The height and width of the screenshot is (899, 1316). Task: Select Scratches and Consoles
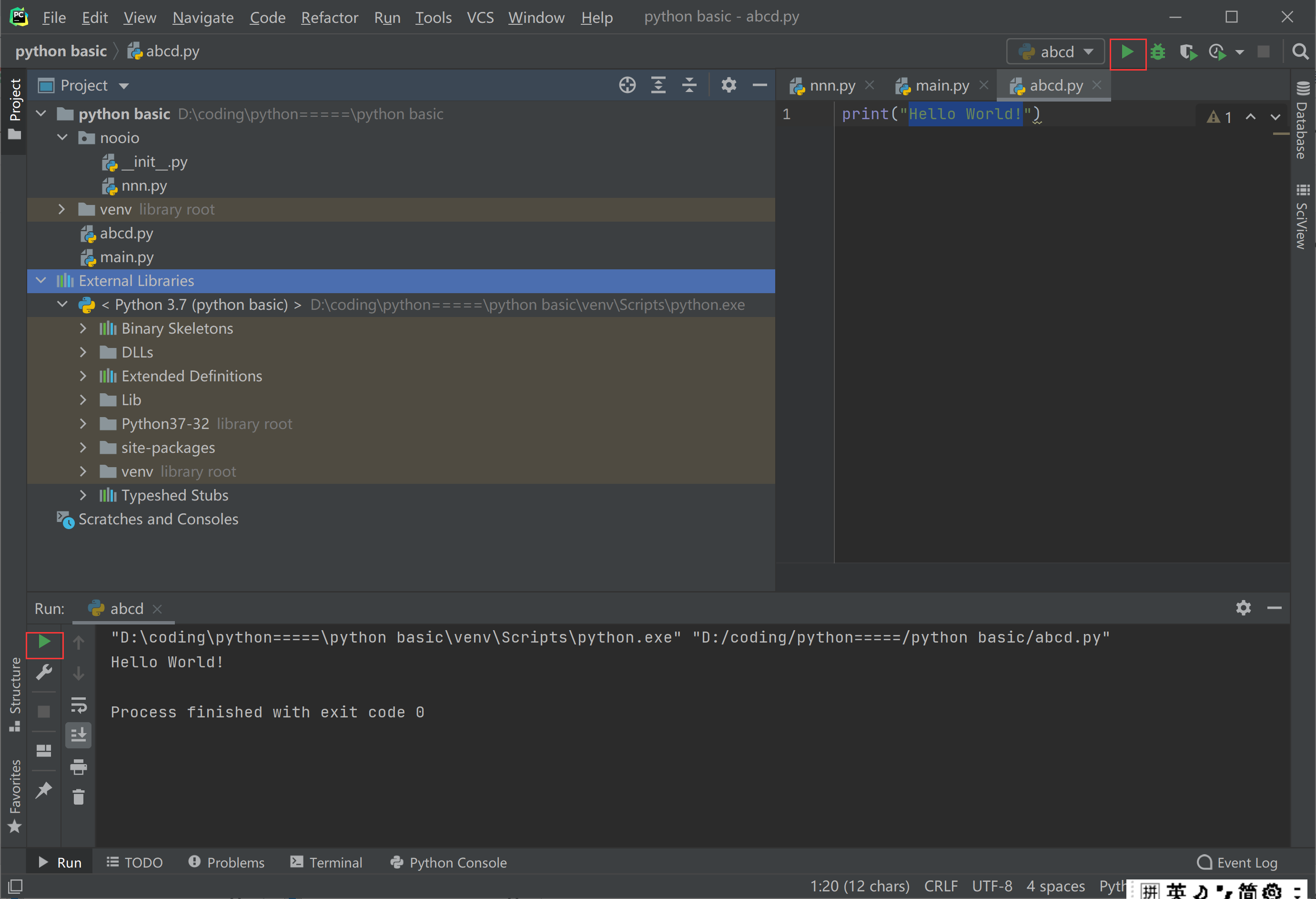point(158,519)
